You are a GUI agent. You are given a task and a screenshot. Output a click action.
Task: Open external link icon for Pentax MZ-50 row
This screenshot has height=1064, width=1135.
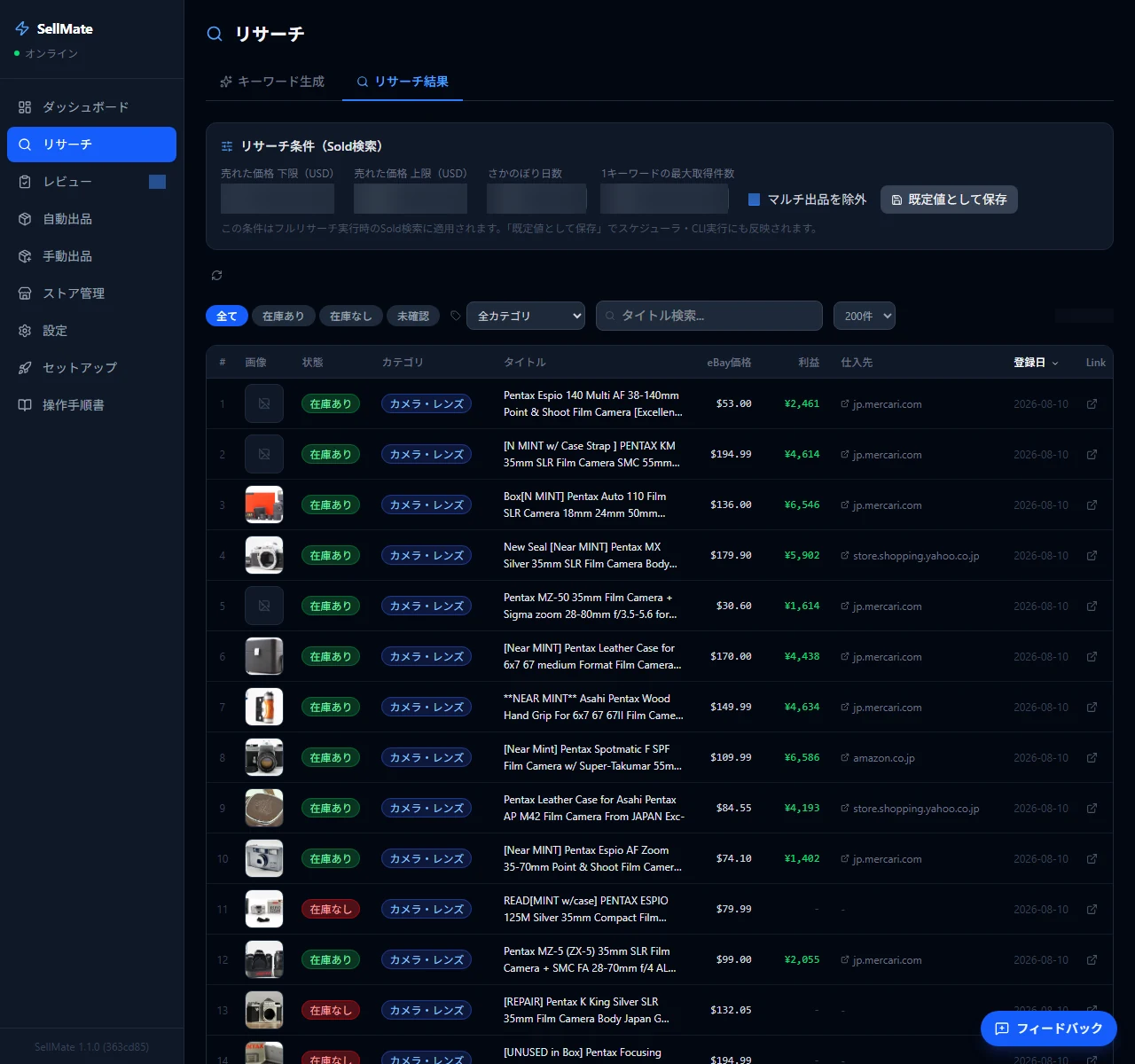pos(1092,606)
